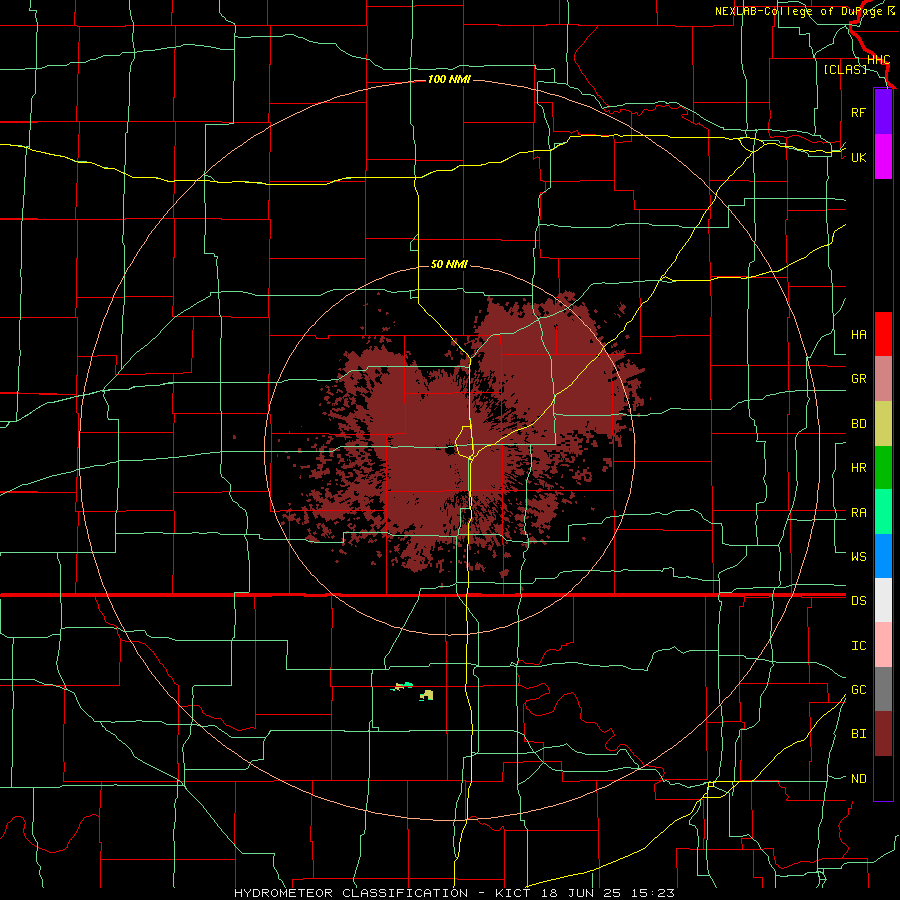The height and width of the screenshot is (900, 900).
Task: Select the "HA" legend label
Action: tap(858, 334)
